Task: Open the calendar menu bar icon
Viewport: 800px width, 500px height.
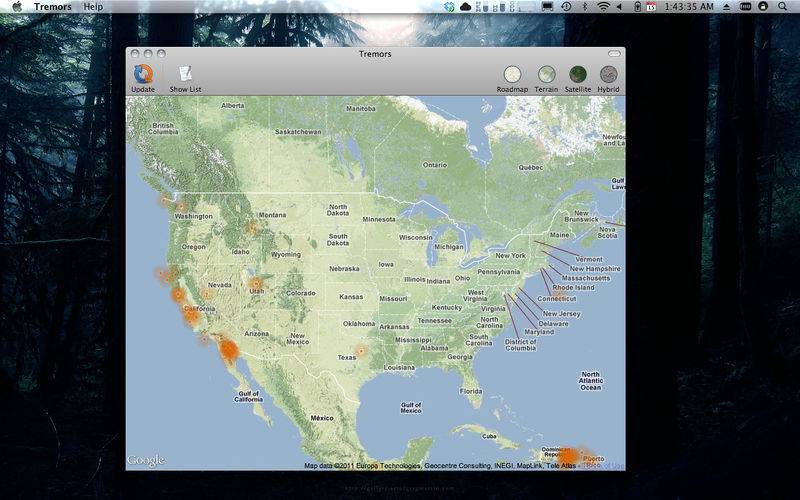Action: coord(651,7)
